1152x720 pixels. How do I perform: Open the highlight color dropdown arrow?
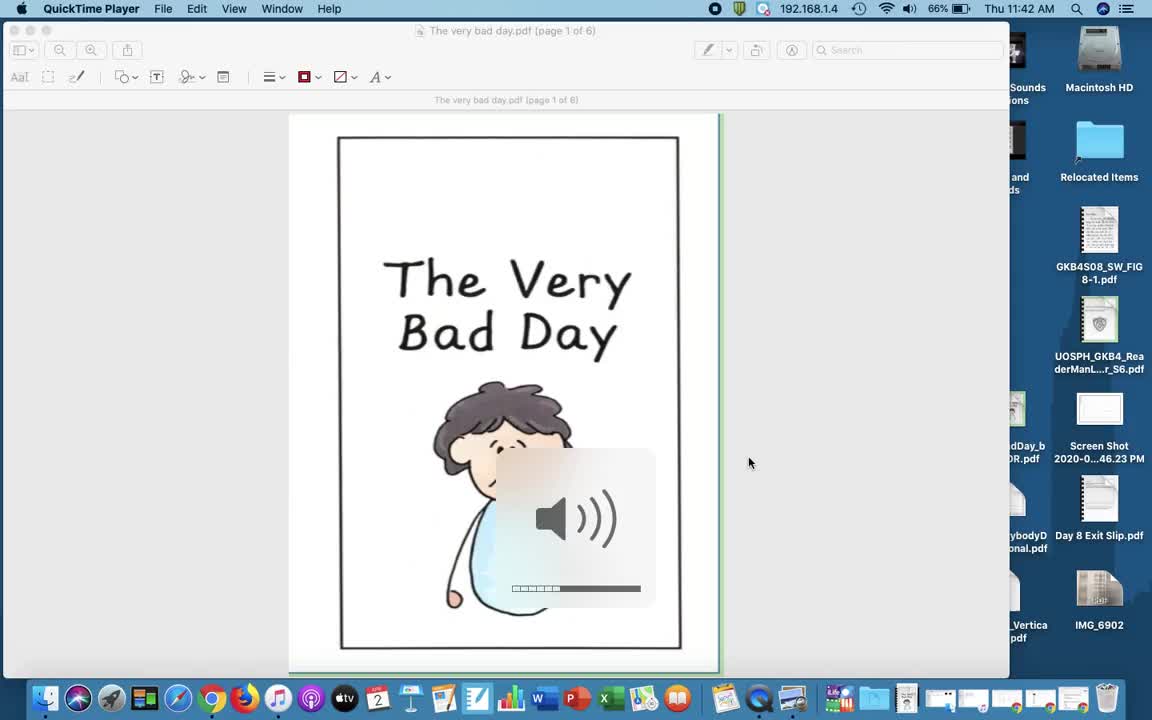tap(729, 50)
